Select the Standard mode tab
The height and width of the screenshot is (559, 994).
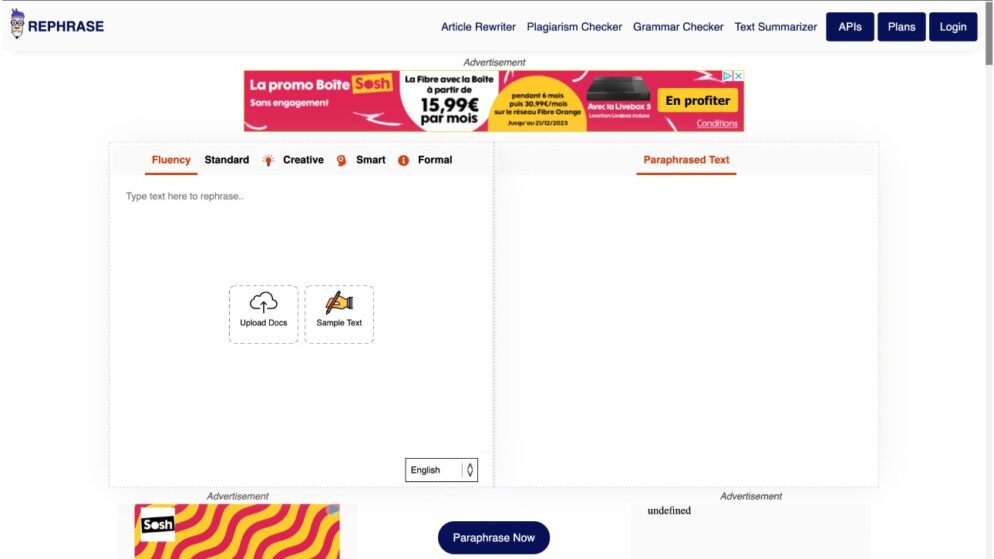[226, 160]
